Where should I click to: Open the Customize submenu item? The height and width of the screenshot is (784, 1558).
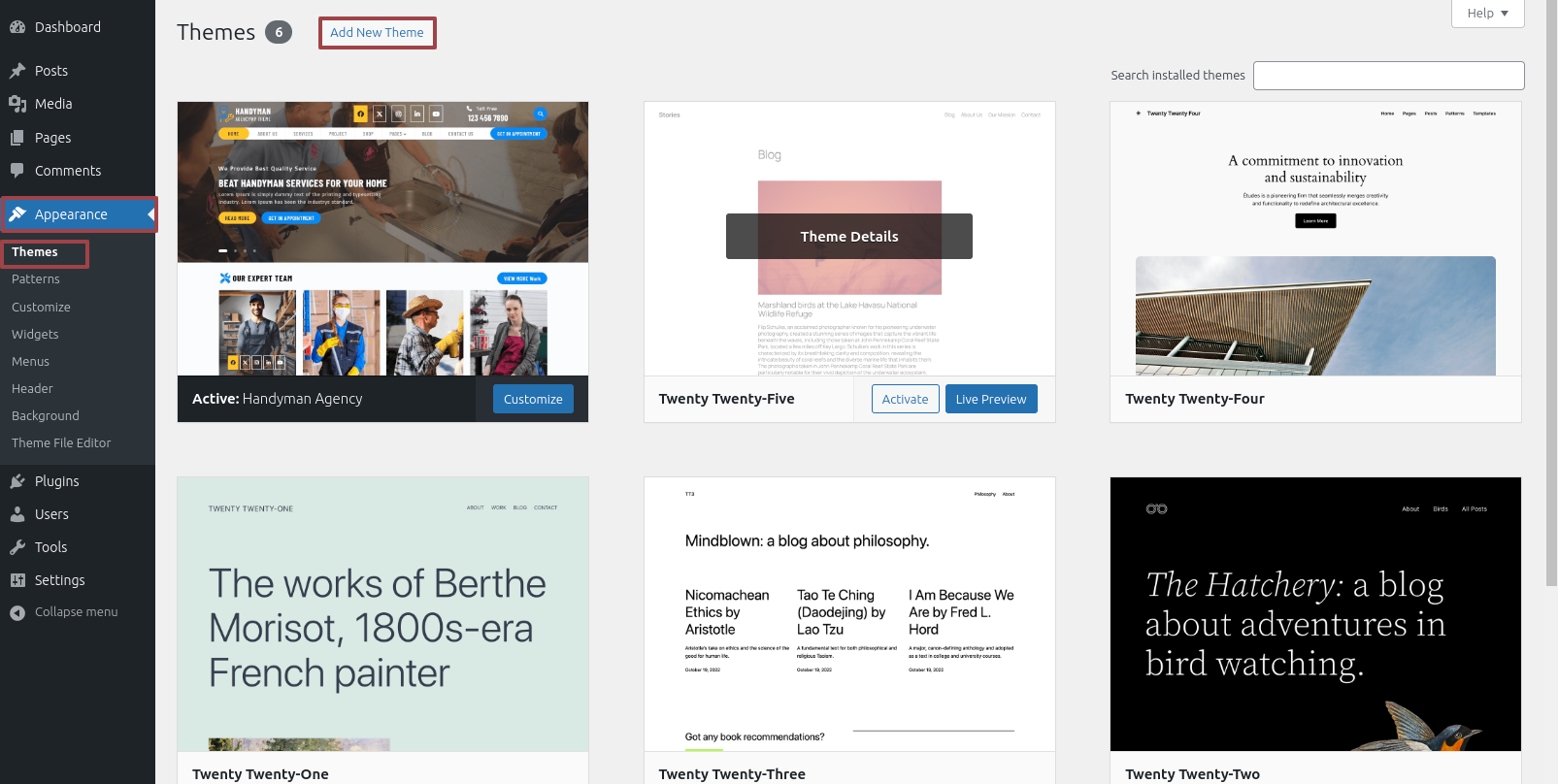click(x=41, y=308)
